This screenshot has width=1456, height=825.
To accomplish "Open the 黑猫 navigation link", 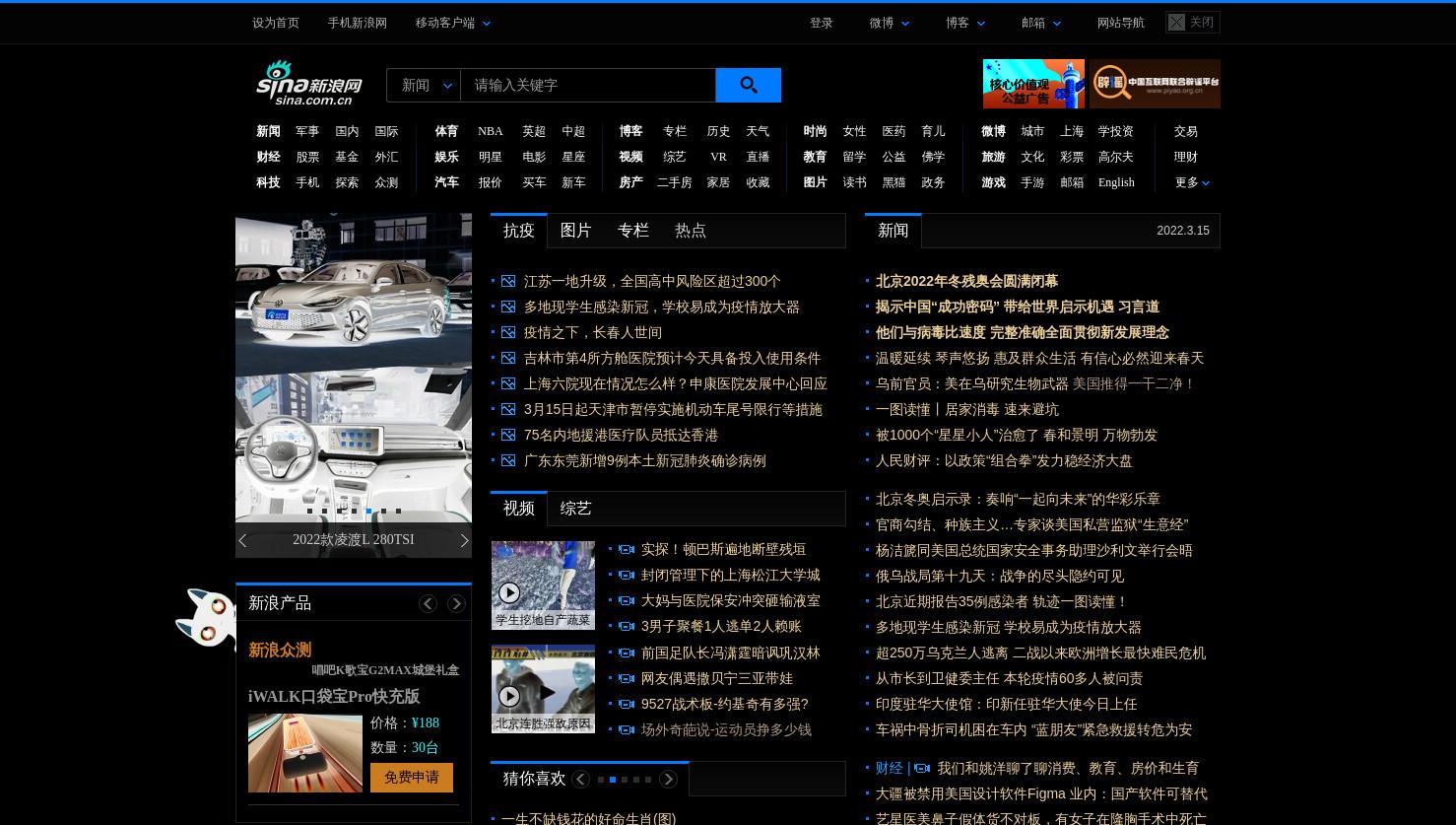I will click(x=893, y=182).
